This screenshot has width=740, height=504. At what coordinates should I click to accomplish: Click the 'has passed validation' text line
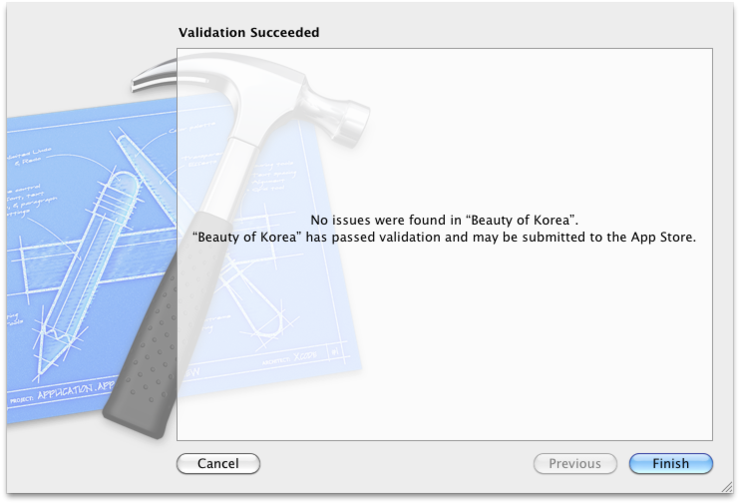(444, 237)
